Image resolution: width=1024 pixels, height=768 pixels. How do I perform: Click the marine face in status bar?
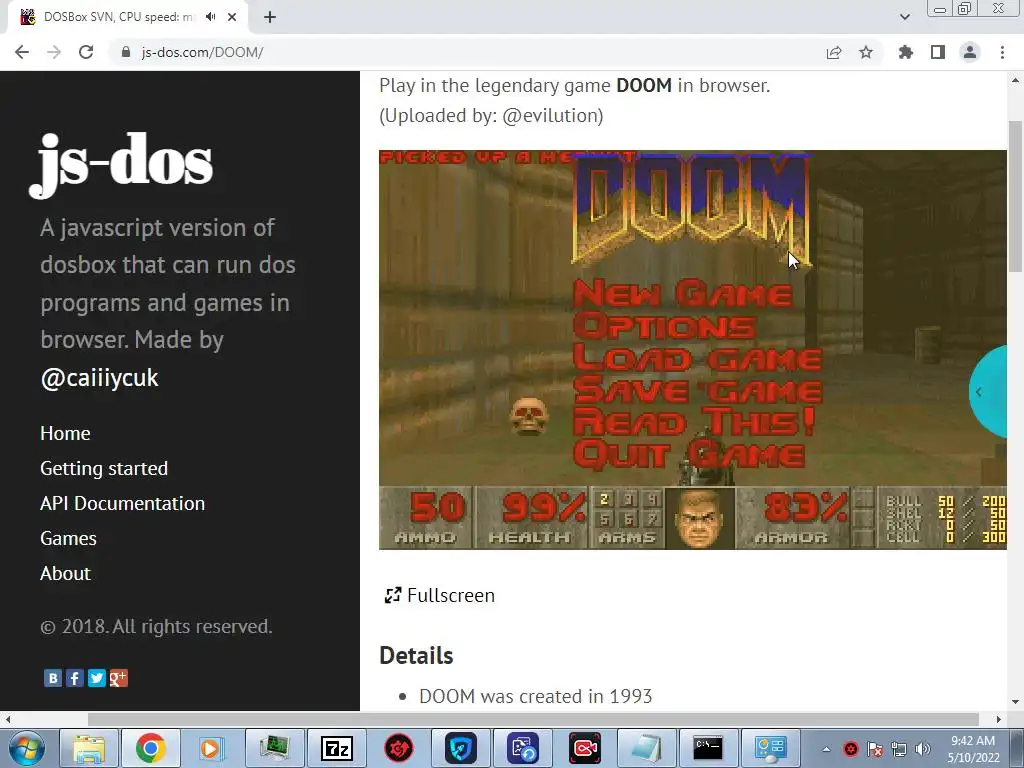click(699, 519)
